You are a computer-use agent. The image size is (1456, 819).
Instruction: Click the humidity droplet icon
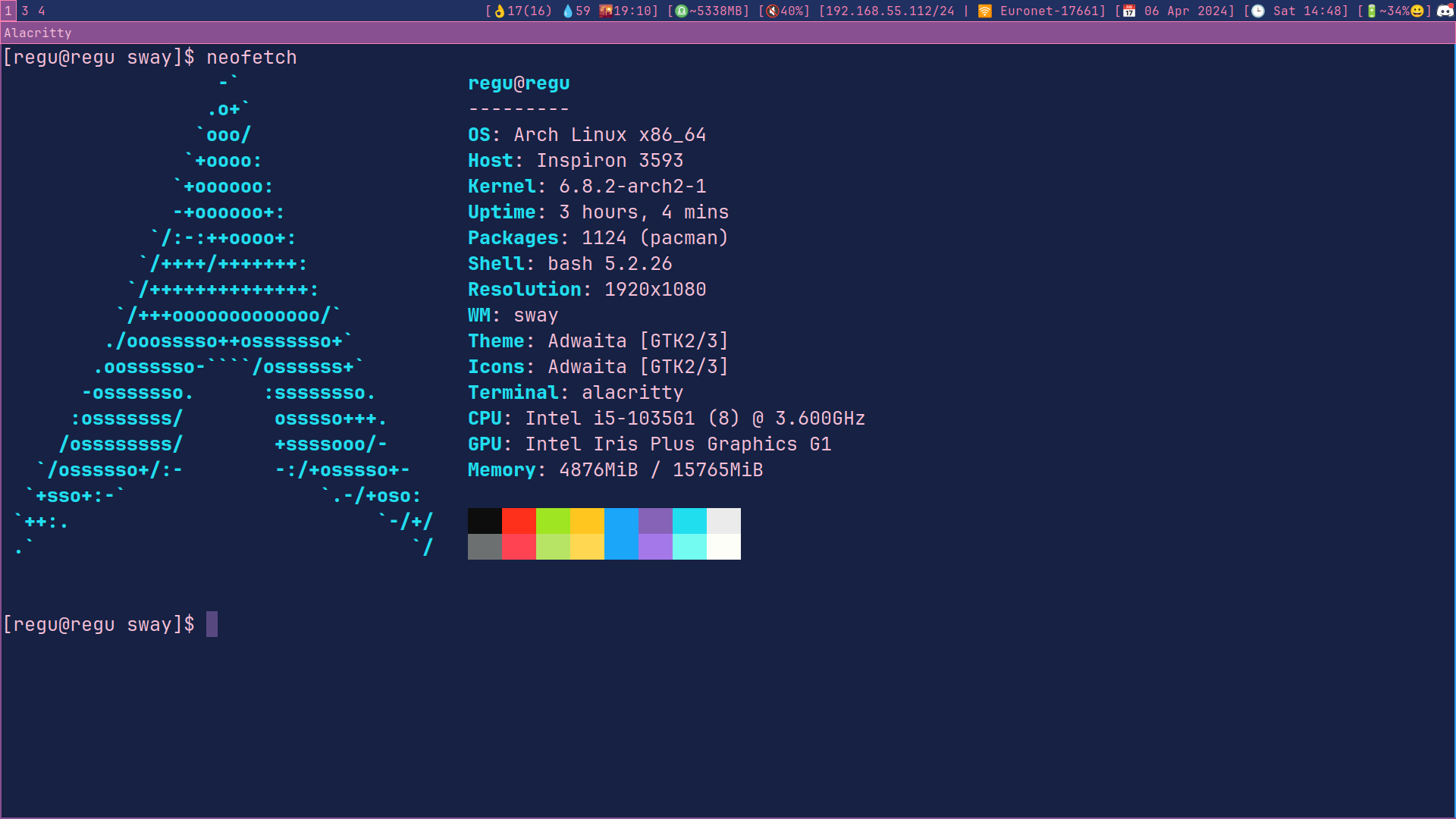point(567,11)
